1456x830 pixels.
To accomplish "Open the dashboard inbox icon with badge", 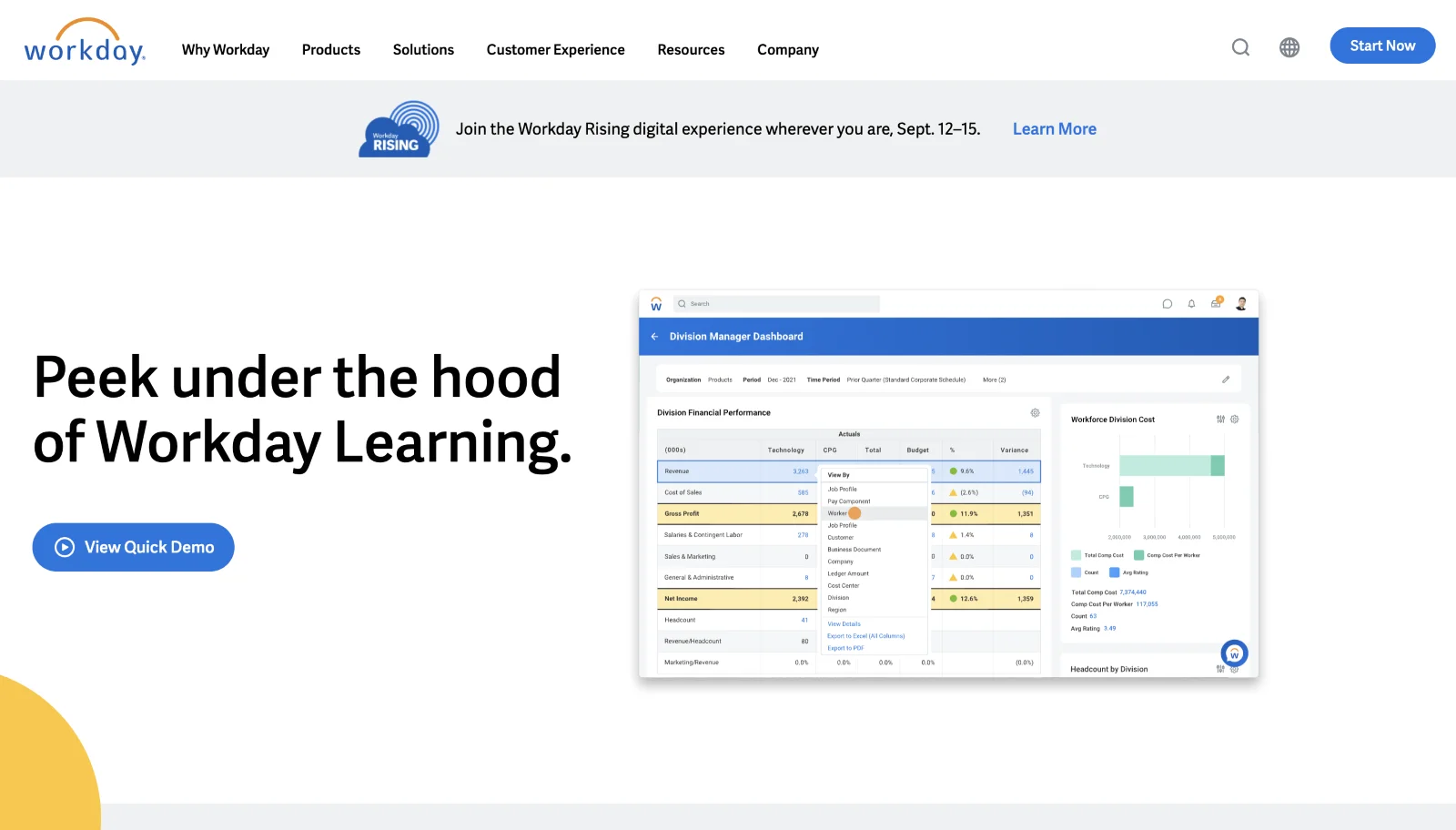I will 1217,303.
